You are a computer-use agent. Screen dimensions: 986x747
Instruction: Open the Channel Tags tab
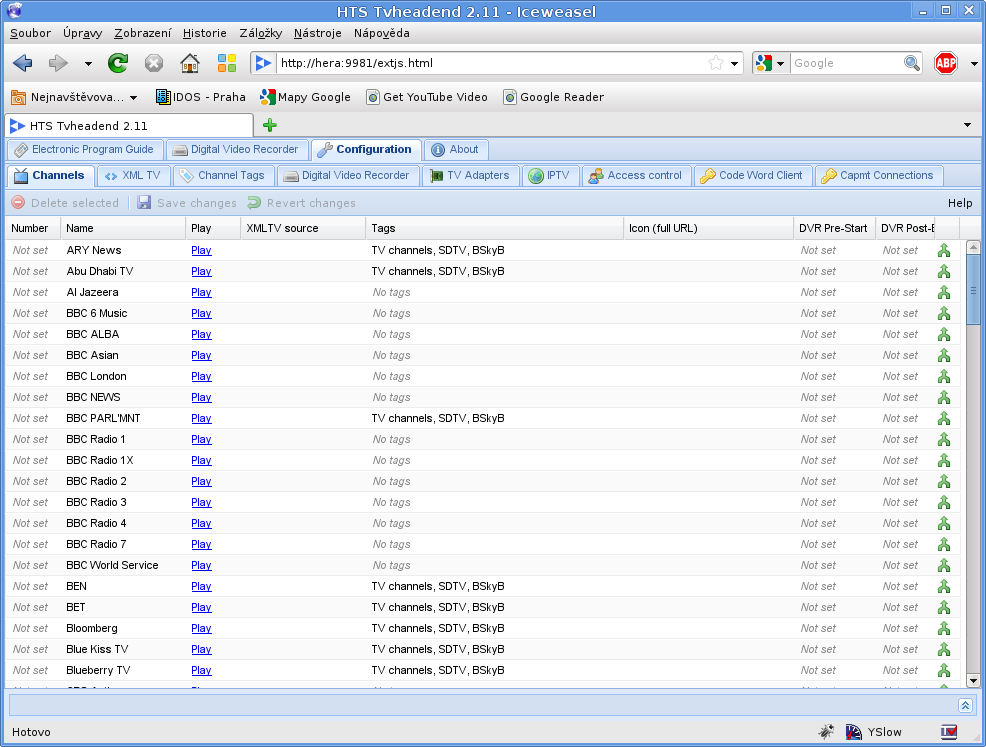(x=223, y=175)
